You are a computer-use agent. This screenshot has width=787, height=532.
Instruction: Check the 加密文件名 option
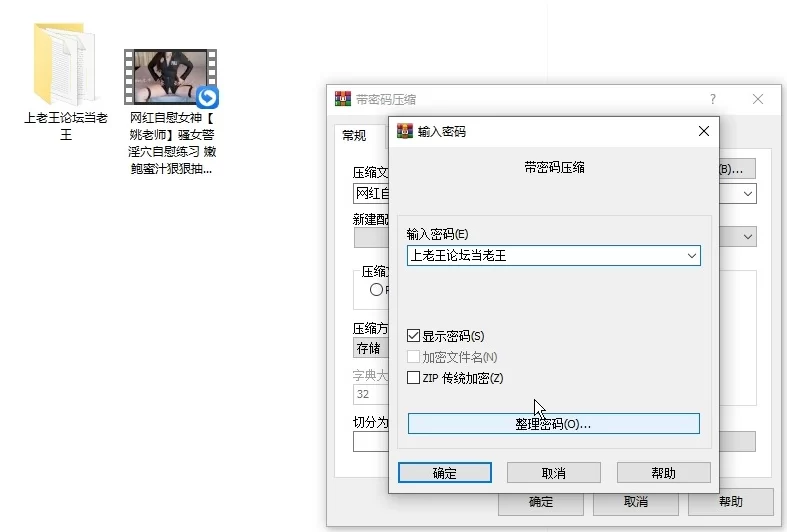(414, 357)
